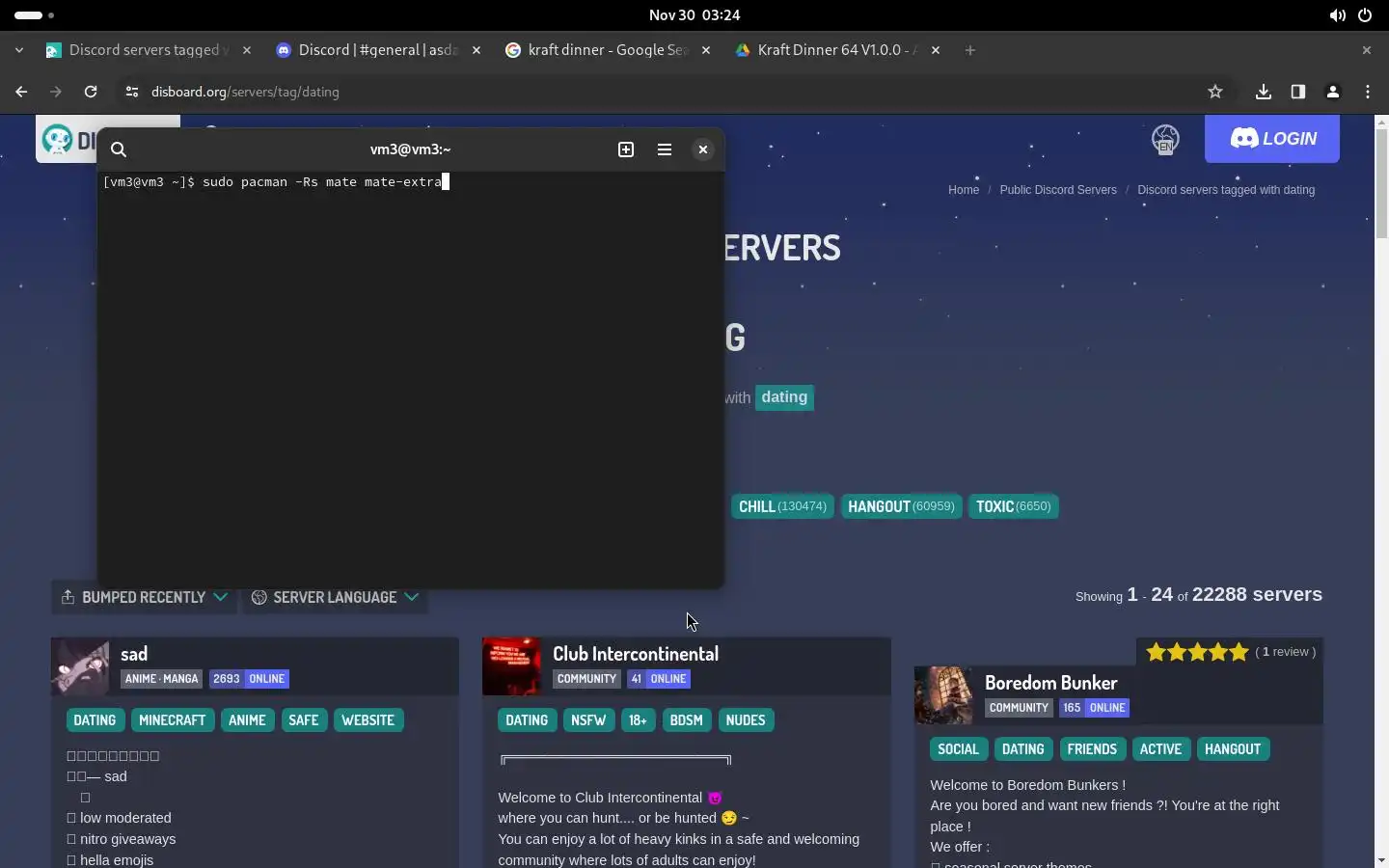This screenshot has width=1389, height=868.
Task: Follow the Home breadcrumb link
Action: point(964,190)
